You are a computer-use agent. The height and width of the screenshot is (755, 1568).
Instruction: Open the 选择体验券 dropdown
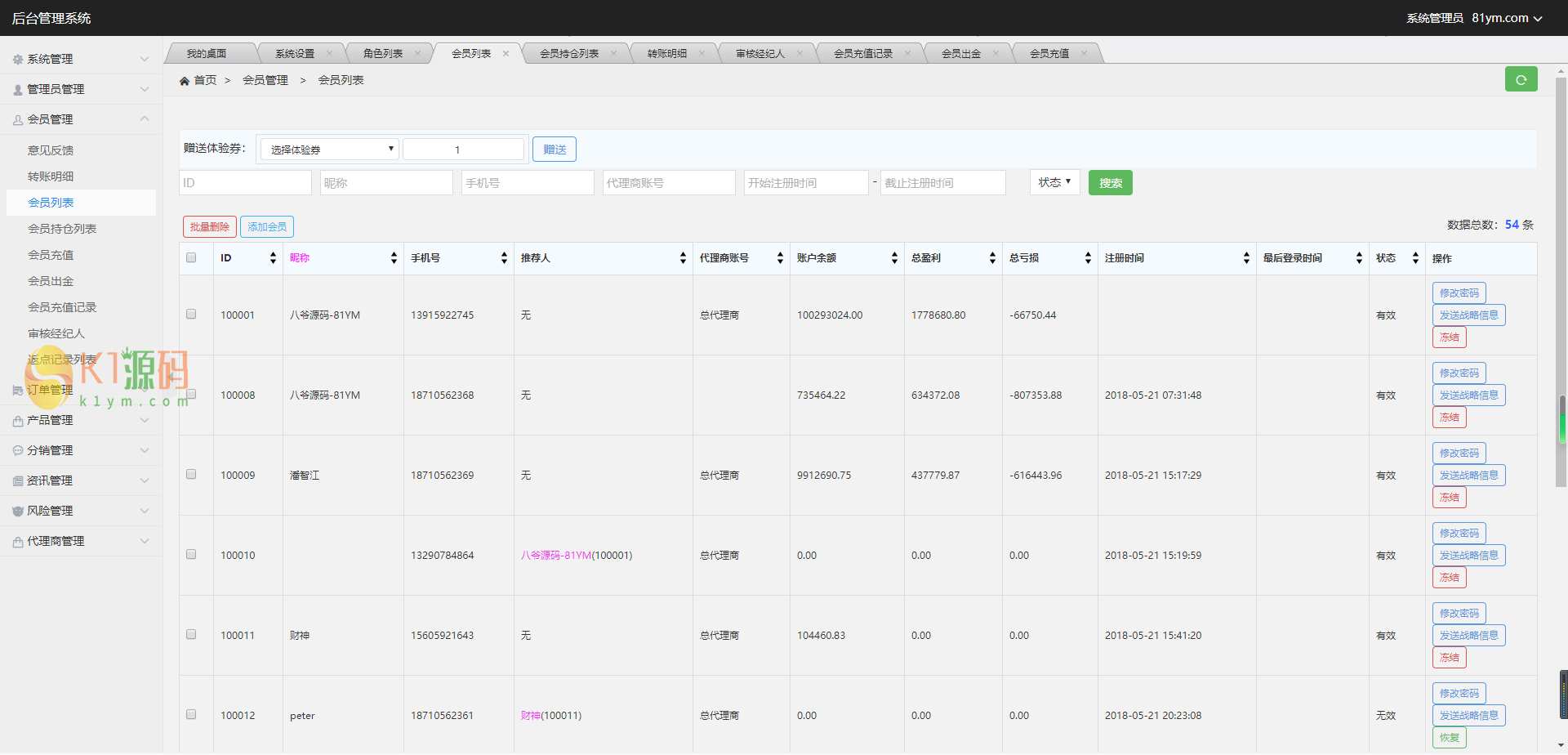pyautogui.click(x=329, y=150)
